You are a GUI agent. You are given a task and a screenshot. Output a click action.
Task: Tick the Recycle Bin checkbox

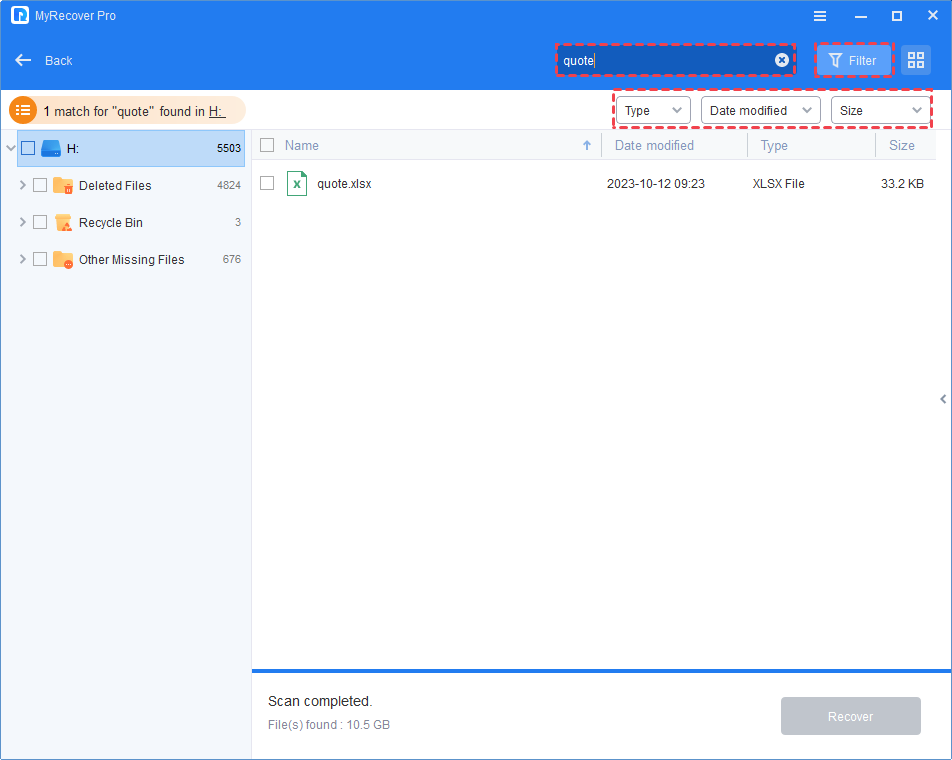40,222
